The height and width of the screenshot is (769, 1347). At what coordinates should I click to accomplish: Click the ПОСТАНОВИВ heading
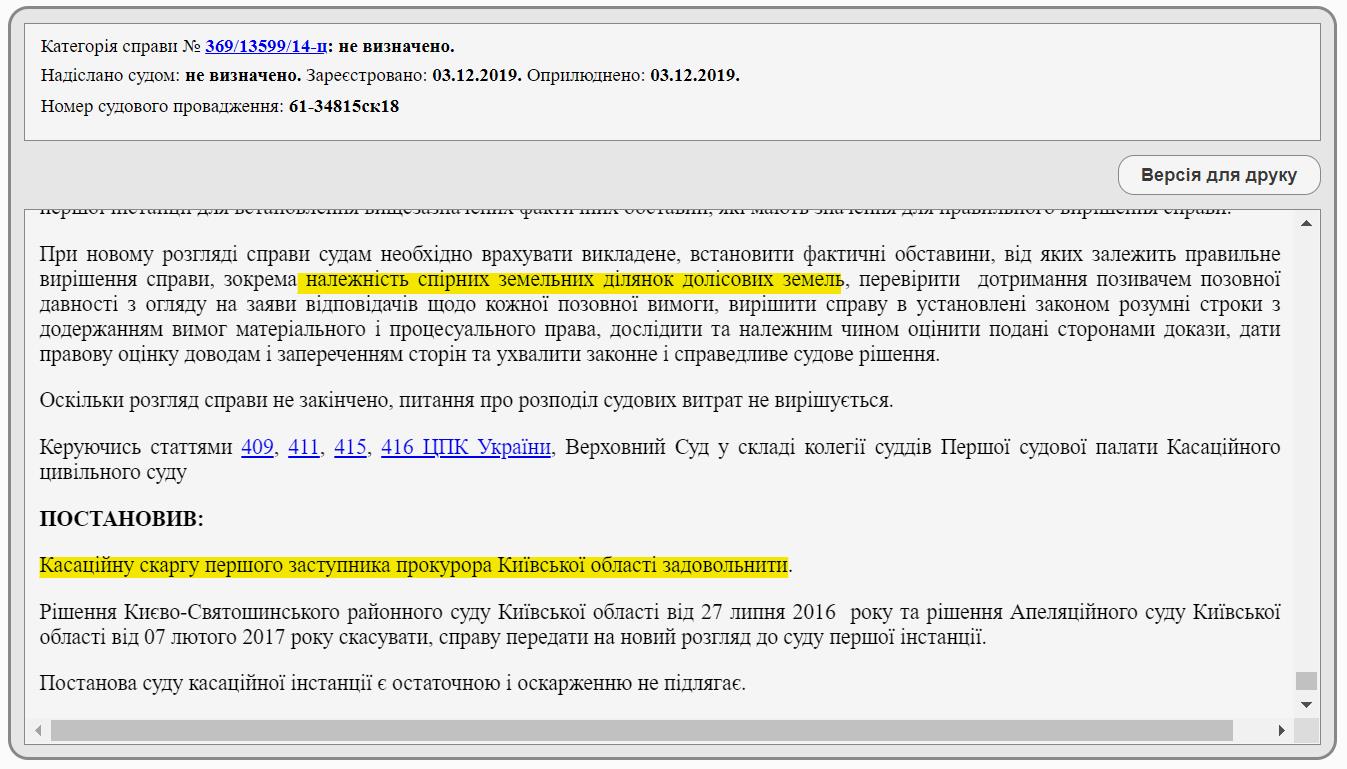pos(121,519)
